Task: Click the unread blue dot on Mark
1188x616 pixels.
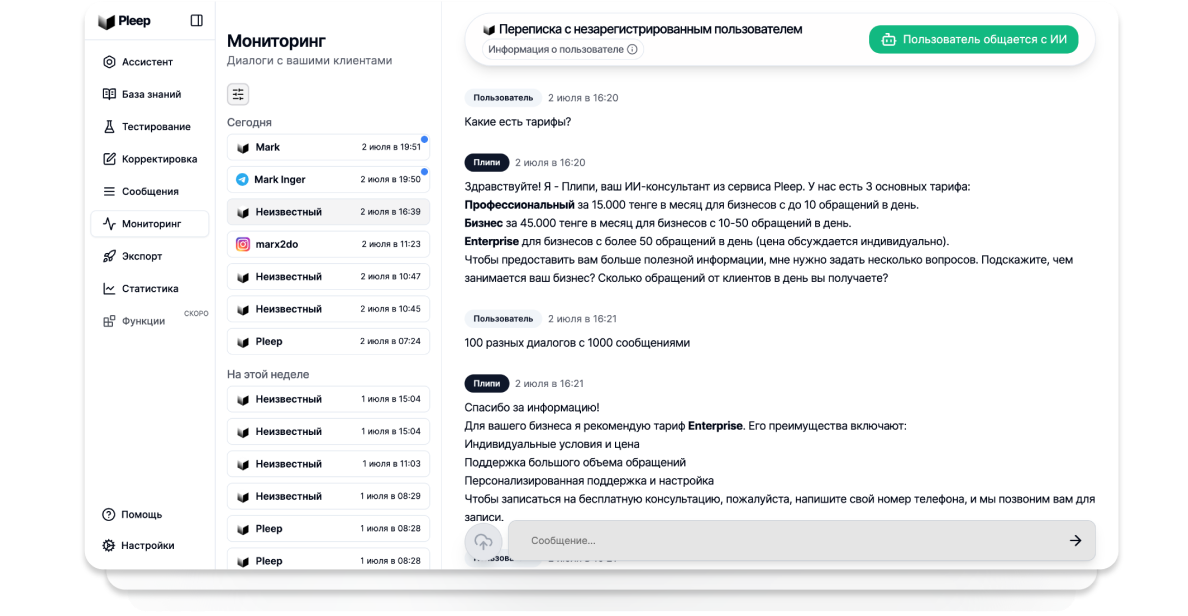Action: coord(424,139)
